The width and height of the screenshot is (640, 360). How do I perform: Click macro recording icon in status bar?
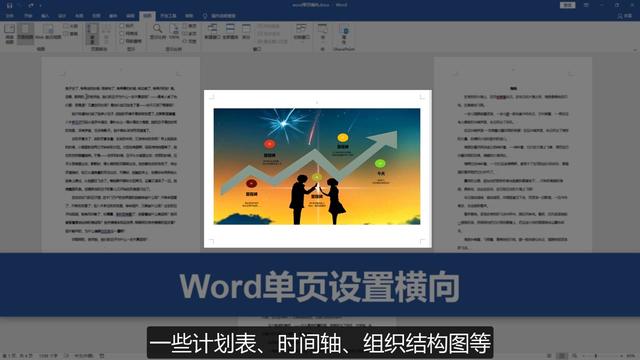102,356
